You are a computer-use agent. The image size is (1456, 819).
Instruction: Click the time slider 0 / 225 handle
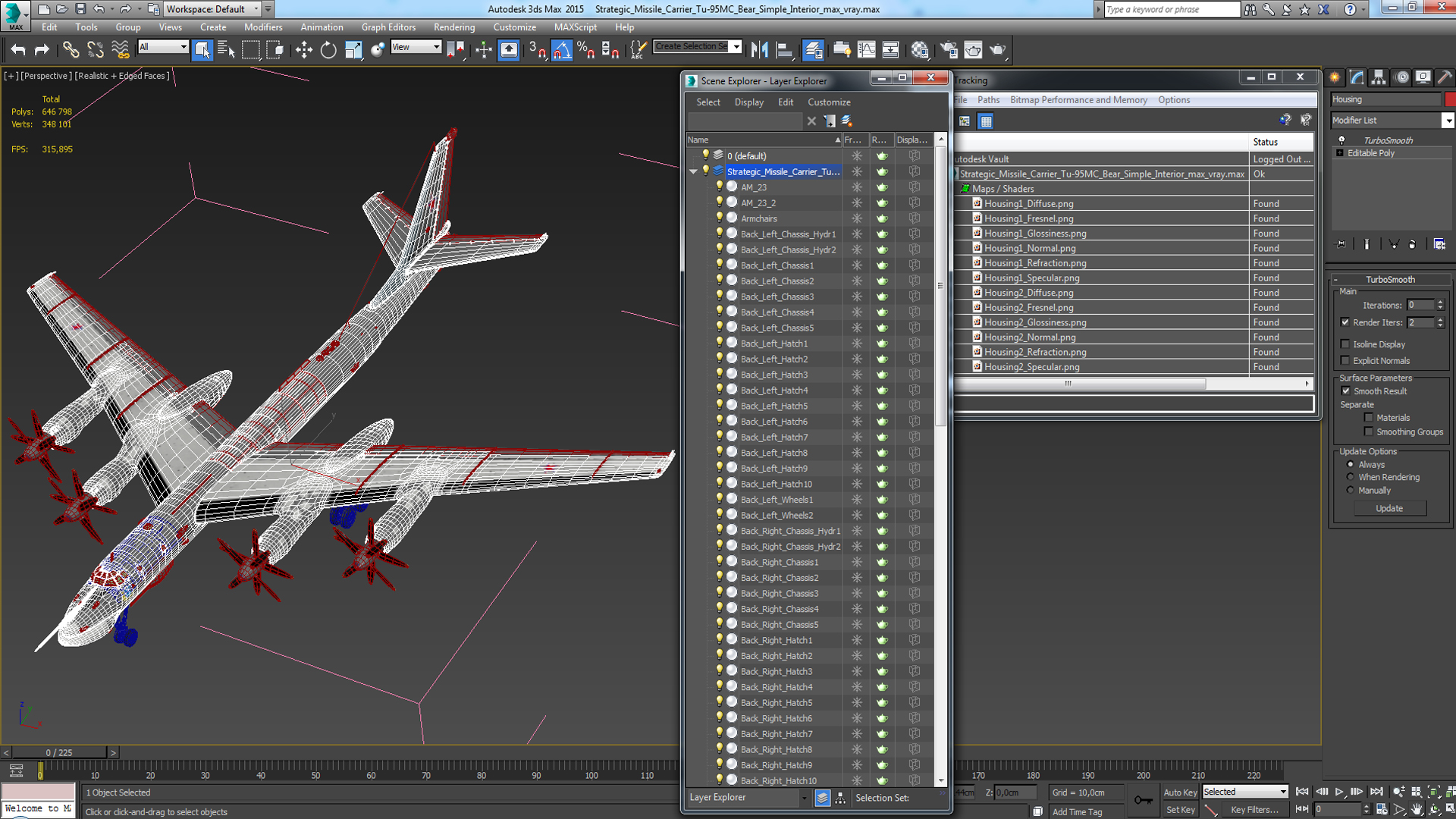tap(59, 752)
